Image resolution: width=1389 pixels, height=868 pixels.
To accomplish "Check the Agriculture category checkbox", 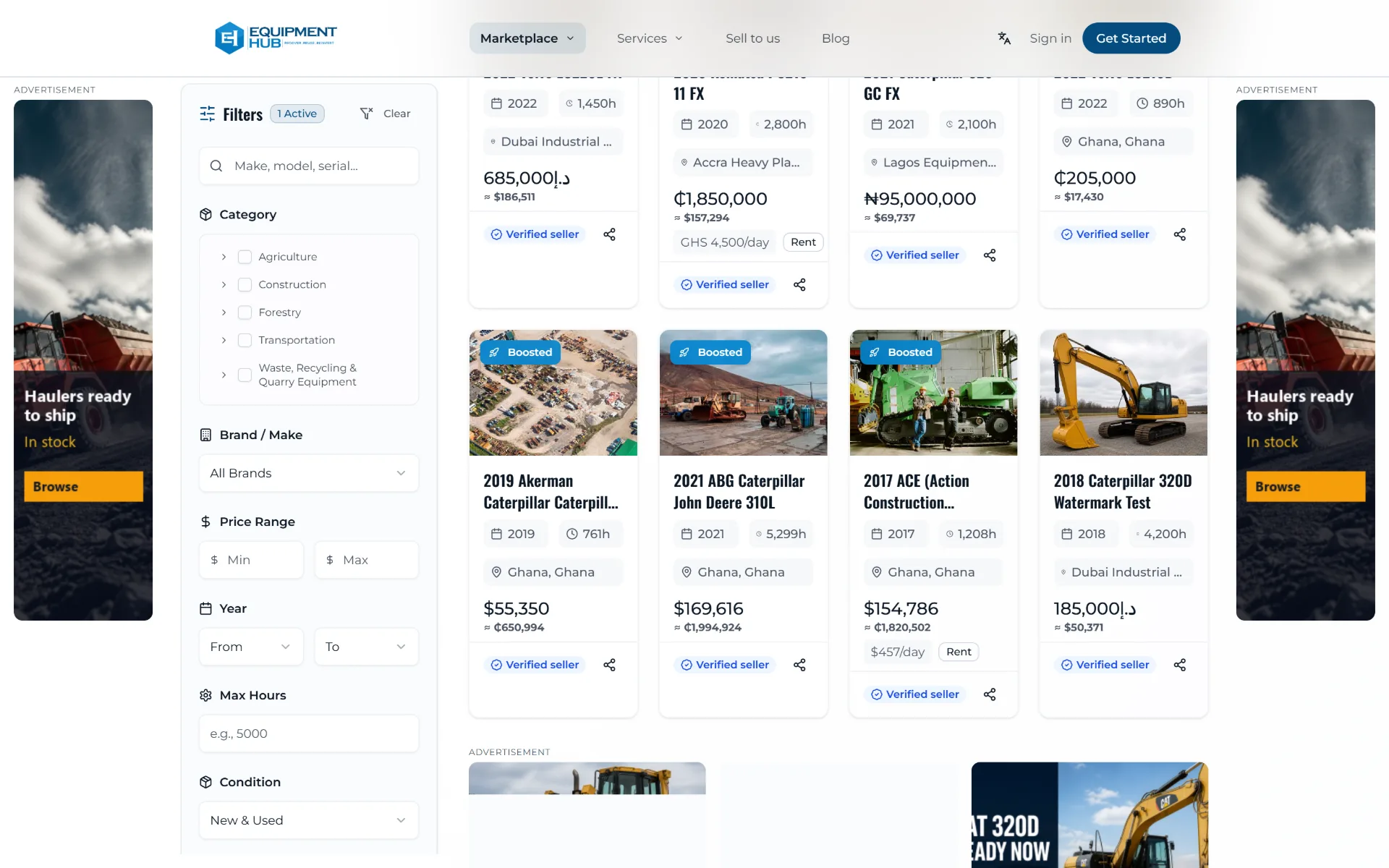I will pyautogui.click(x=245, y=257).
